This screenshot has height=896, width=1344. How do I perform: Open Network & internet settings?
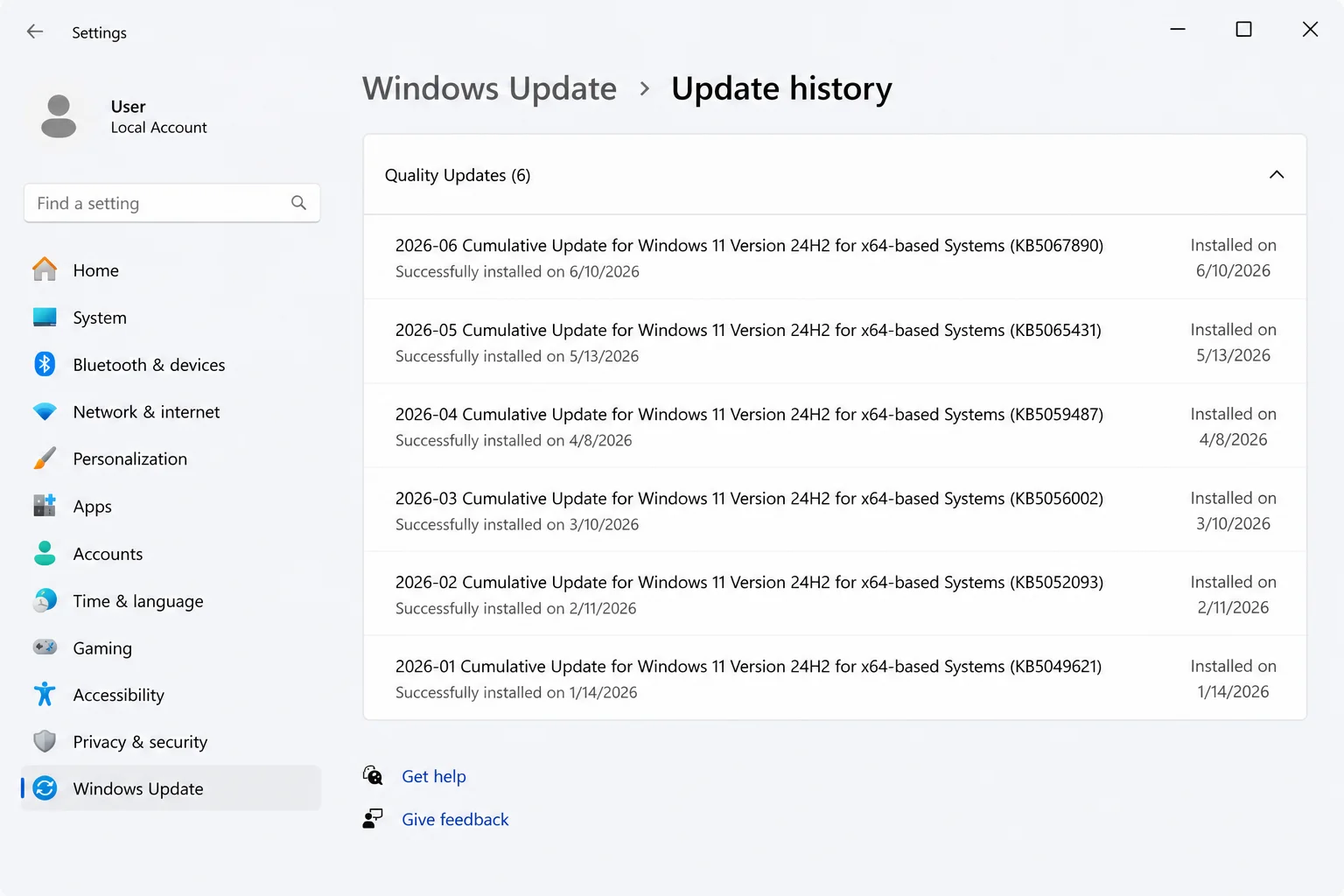coord(171,412)
